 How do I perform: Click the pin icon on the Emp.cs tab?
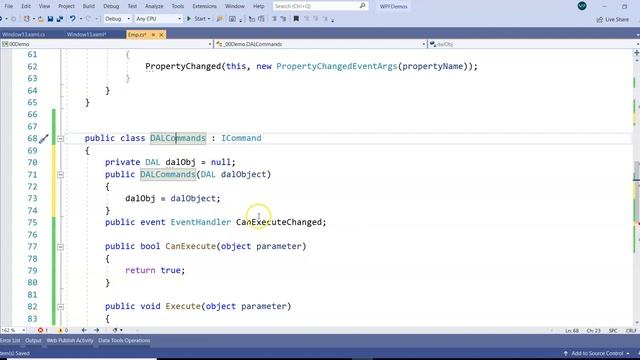[153, 35]
